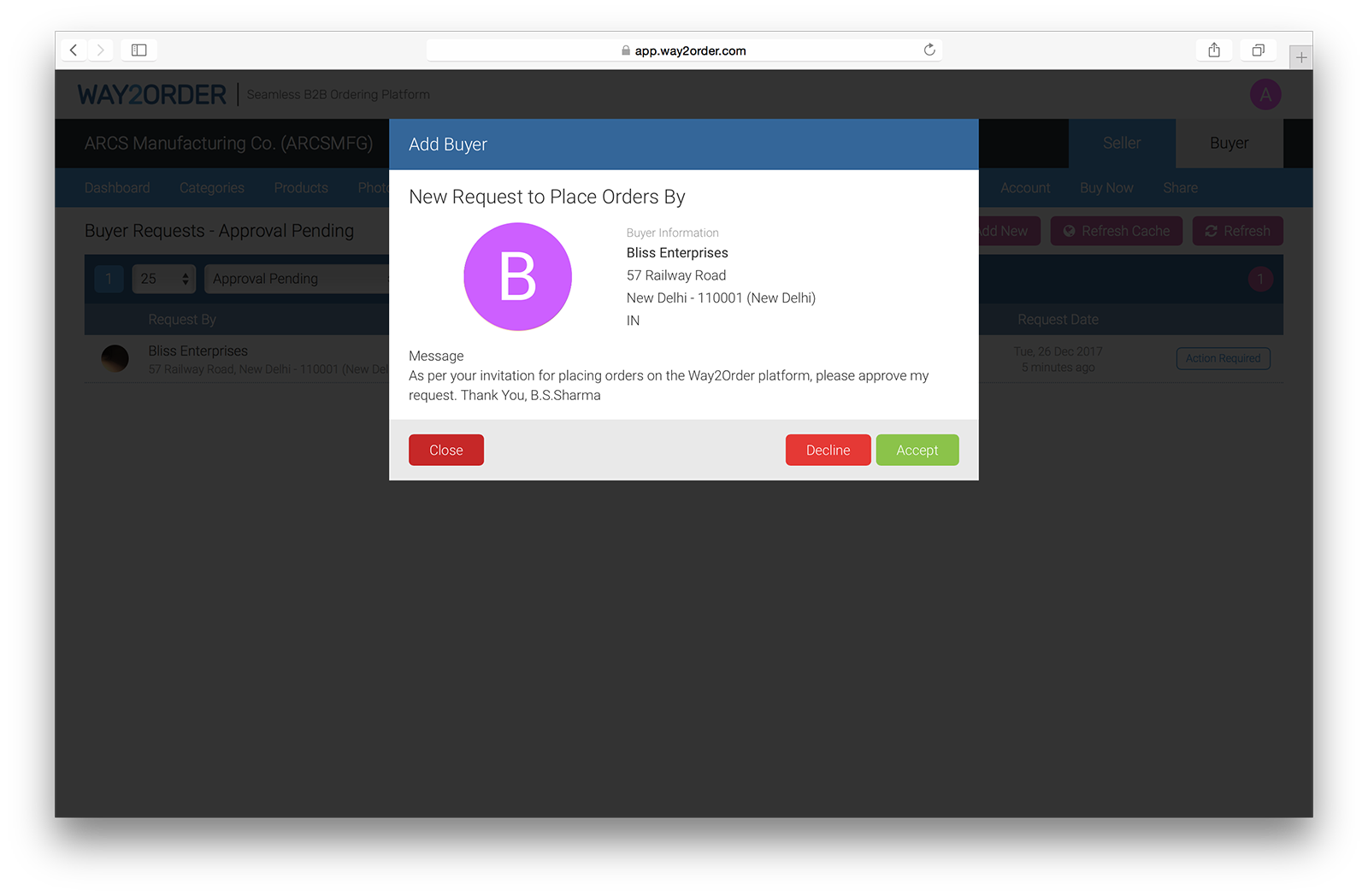
Task: Accept the buyer request
Action: [x=917, y=450]
